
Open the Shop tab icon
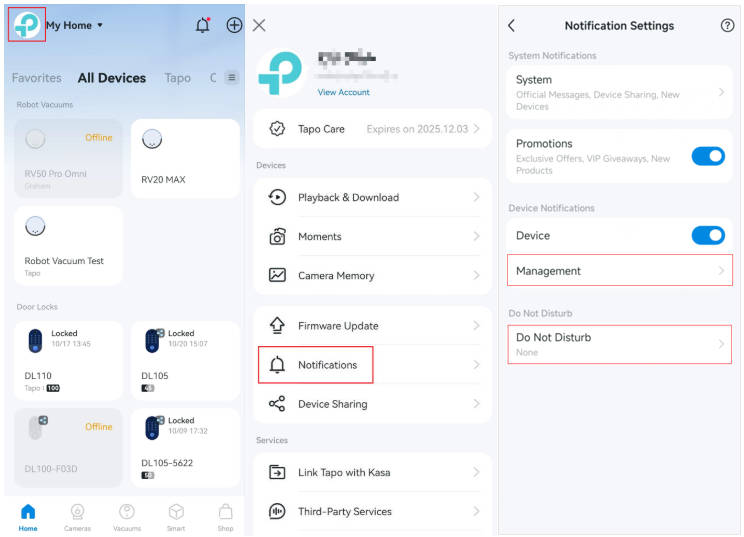click(225, 516)
